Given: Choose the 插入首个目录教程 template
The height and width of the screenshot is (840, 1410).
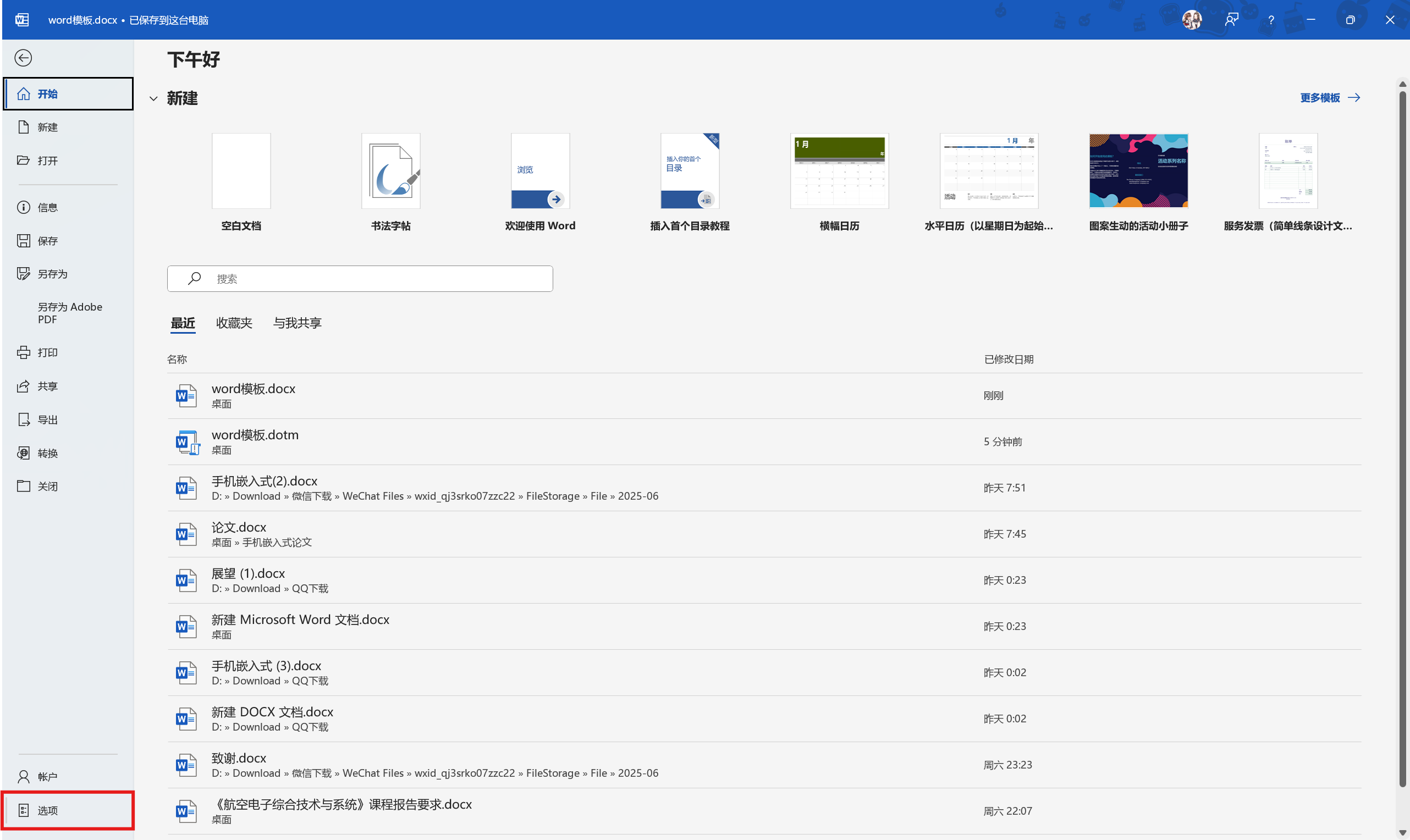Looking at the screenshot, I should tap(690, 183).
